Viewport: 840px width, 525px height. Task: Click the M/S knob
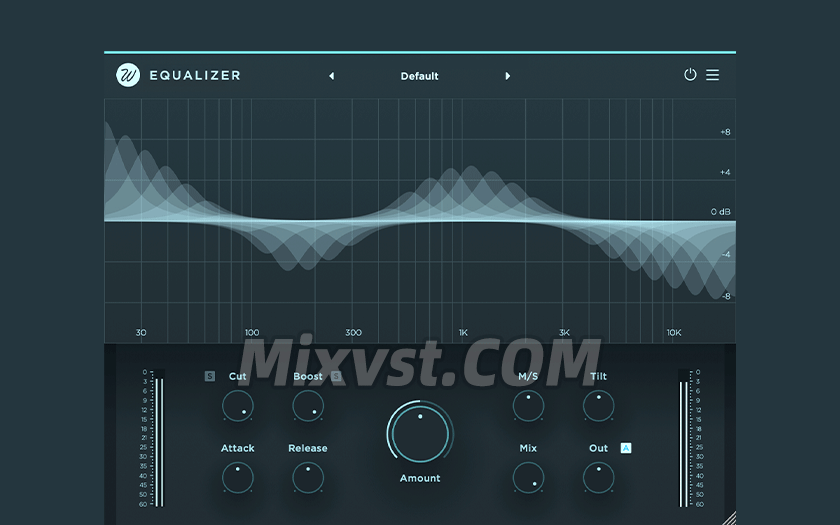pyautogui.click(x=528, y=406)
